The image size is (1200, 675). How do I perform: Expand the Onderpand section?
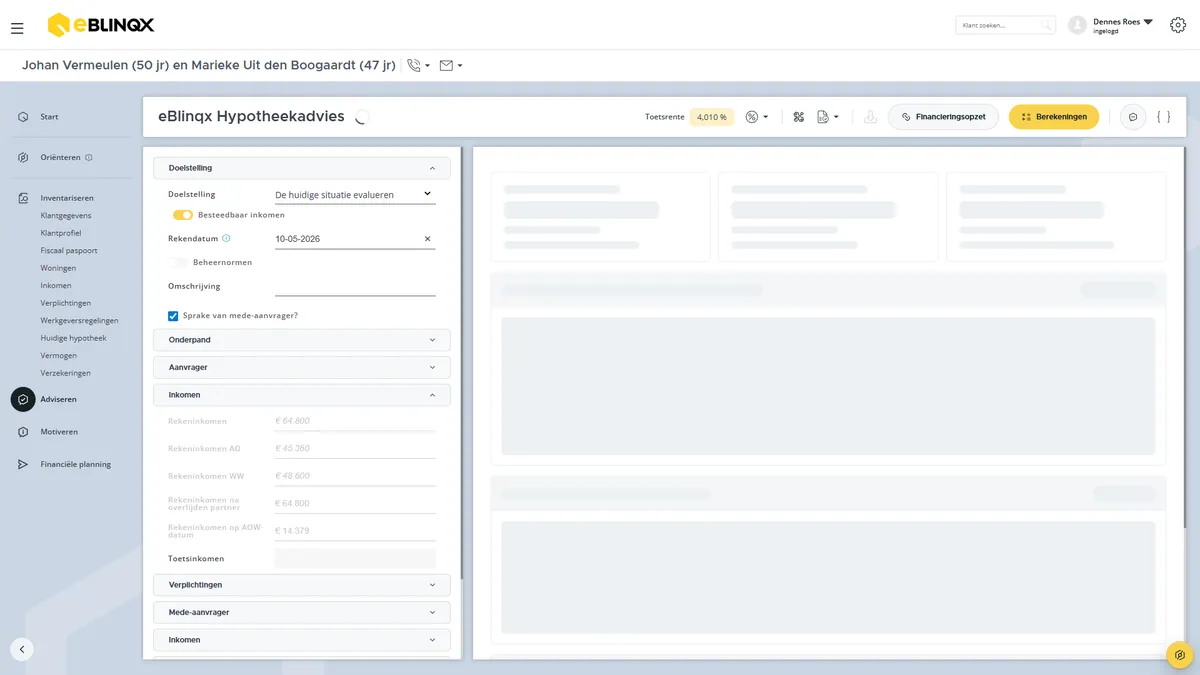pyautogui.click(x=302, y=340)
